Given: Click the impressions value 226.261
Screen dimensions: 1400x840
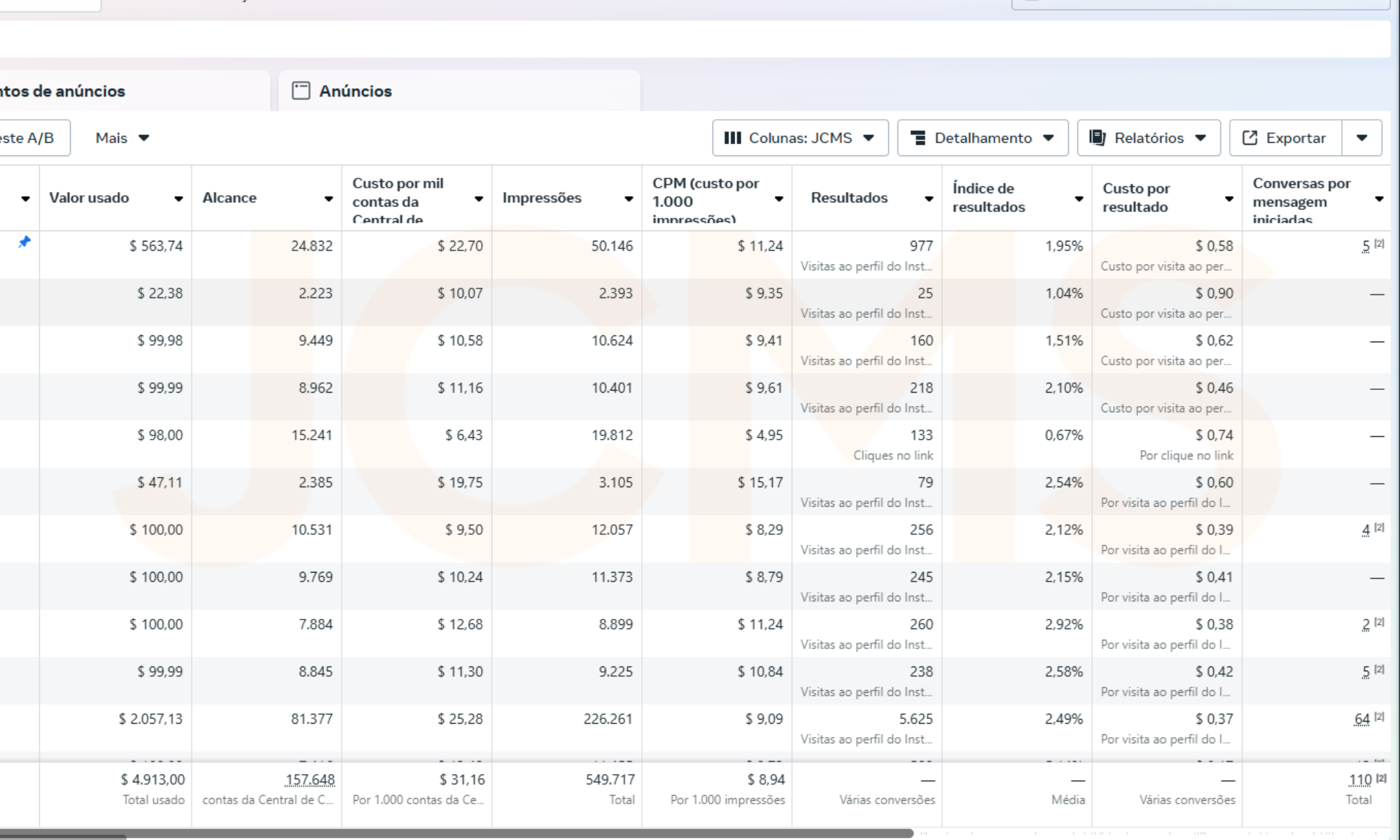Looking at the screenshot, I should 608,719.
